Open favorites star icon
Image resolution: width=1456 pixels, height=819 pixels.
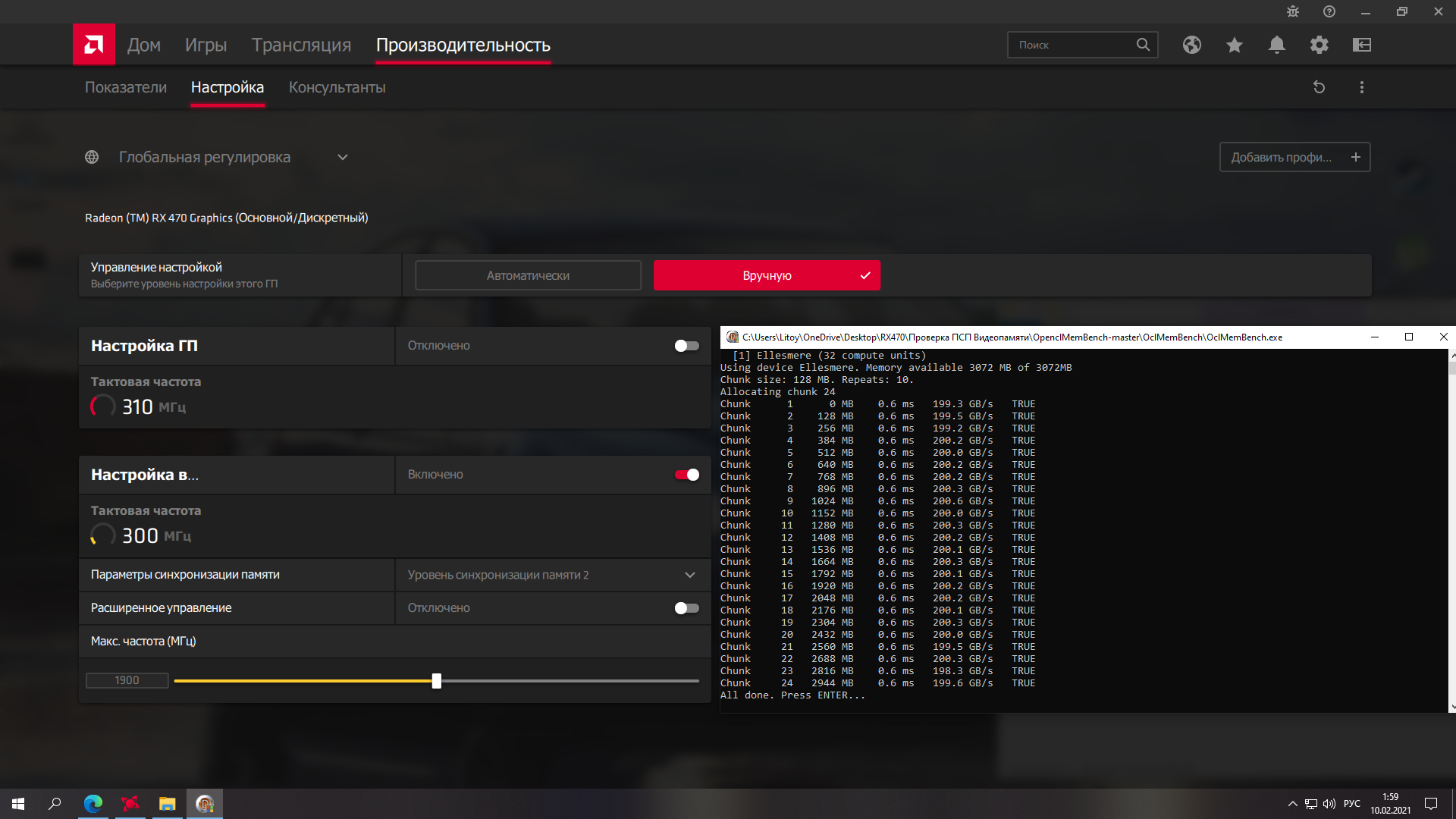1234,45
